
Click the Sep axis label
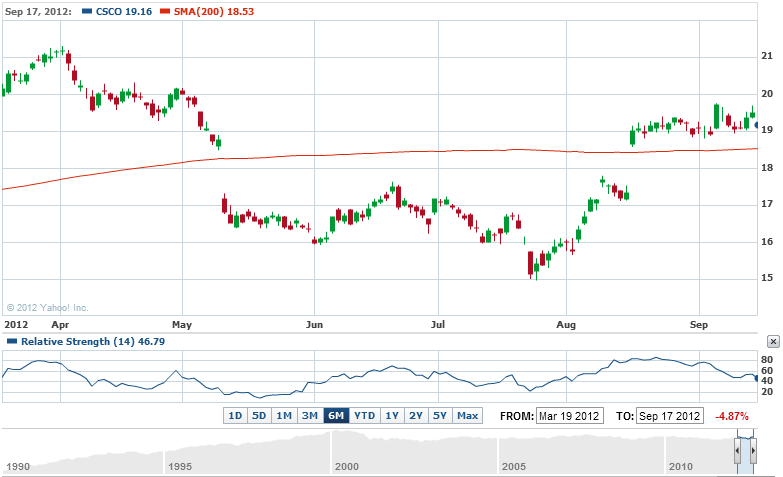699,325
